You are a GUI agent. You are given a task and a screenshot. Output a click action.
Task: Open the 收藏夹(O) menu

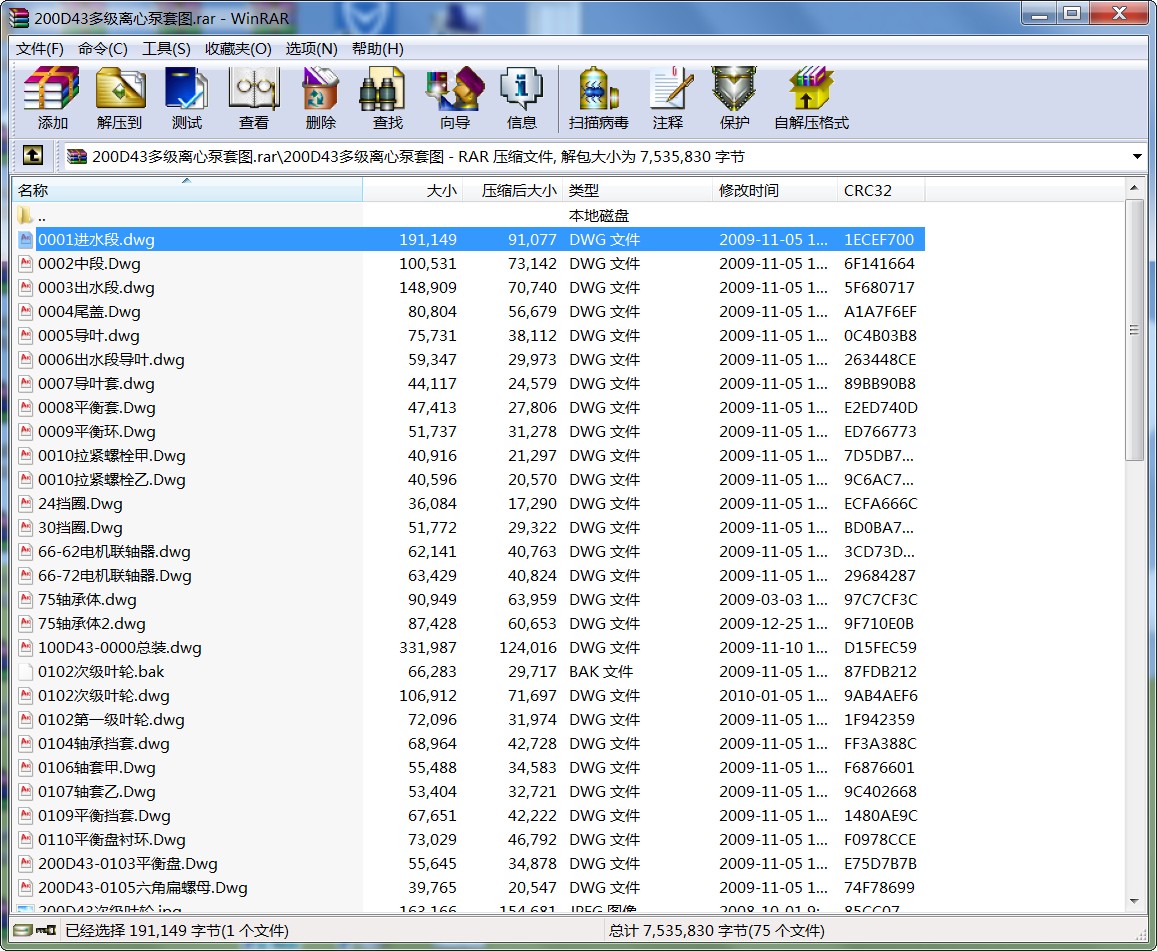point(238,49)
